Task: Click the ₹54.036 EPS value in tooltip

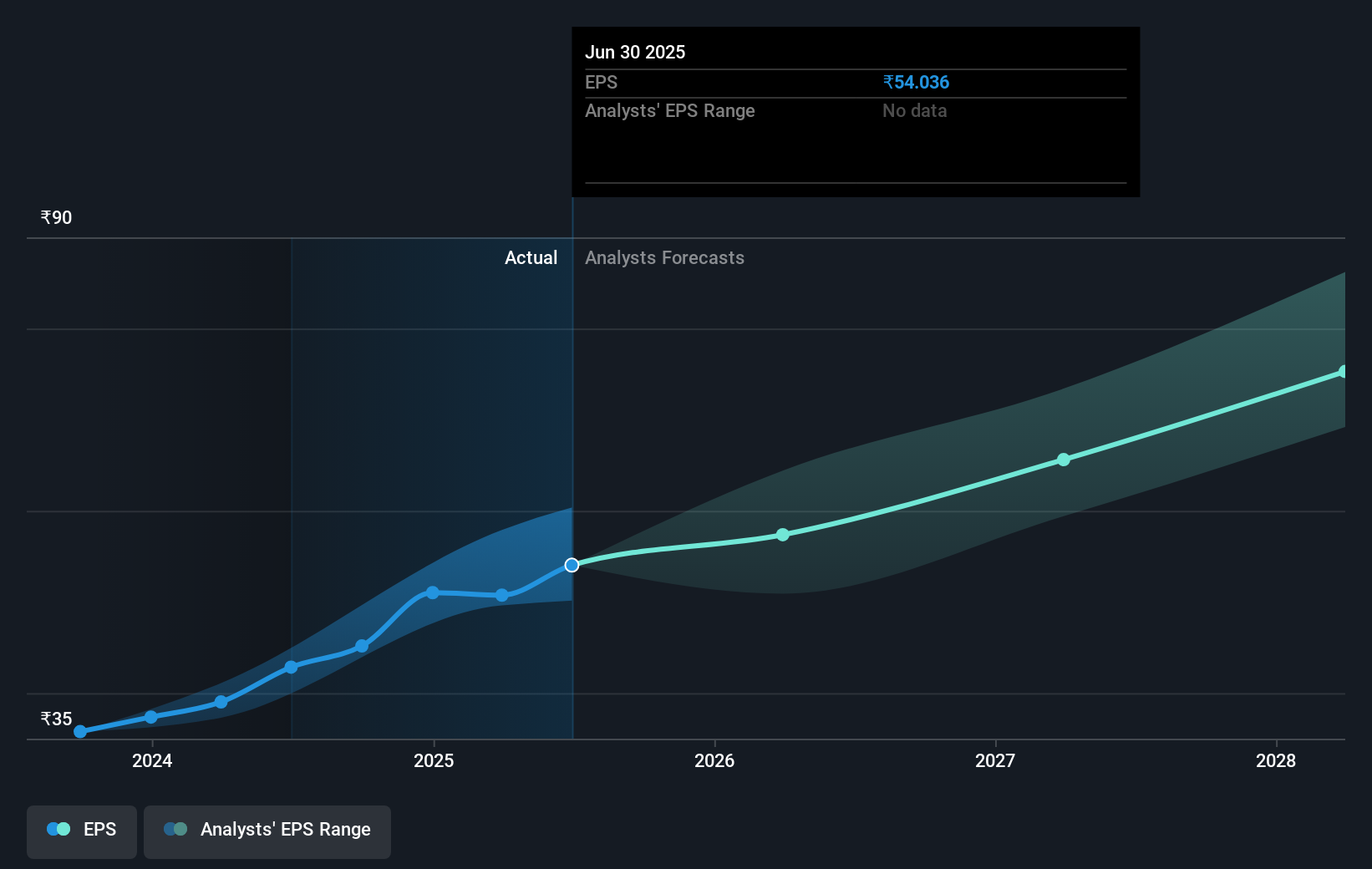Action: pyautogui.click(x=916, y=83)
